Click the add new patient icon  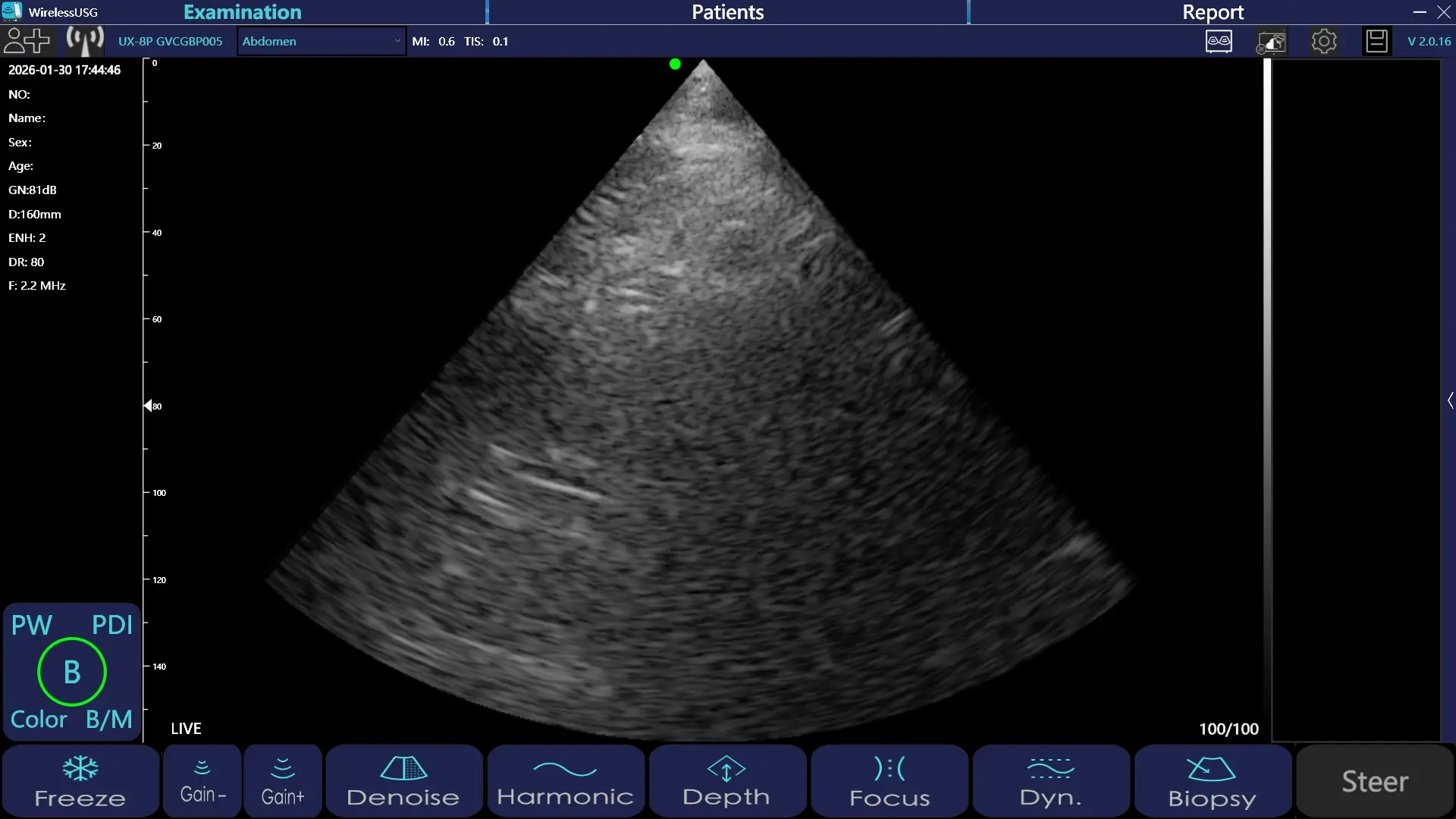(x=27, y=41)
